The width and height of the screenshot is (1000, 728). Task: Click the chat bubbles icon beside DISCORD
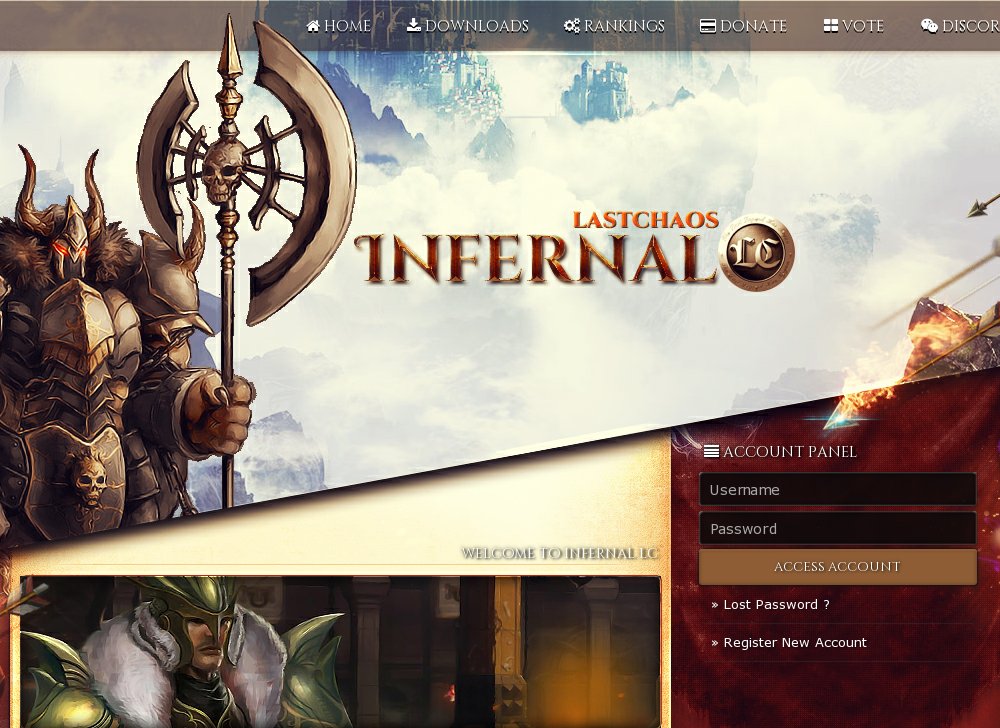928,26
